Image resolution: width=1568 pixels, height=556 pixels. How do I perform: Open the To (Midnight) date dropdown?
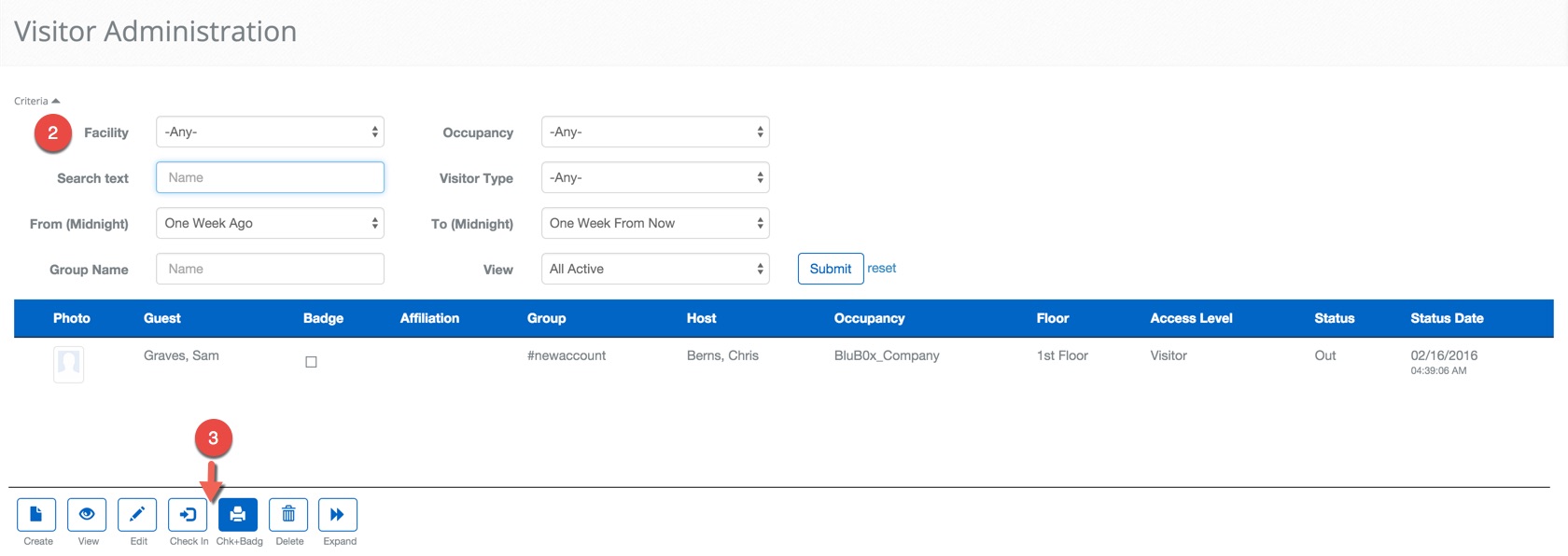[x=655, y=224]
